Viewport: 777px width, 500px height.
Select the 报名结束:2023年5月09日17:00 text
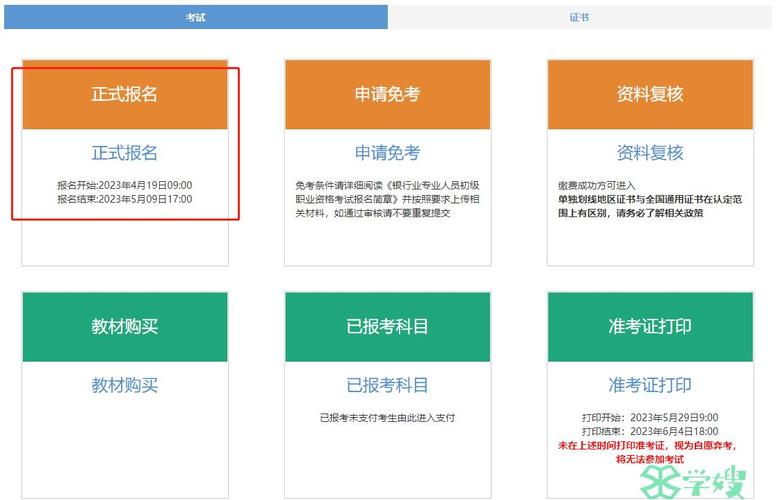pyautogui.click(x=124, y=199)
